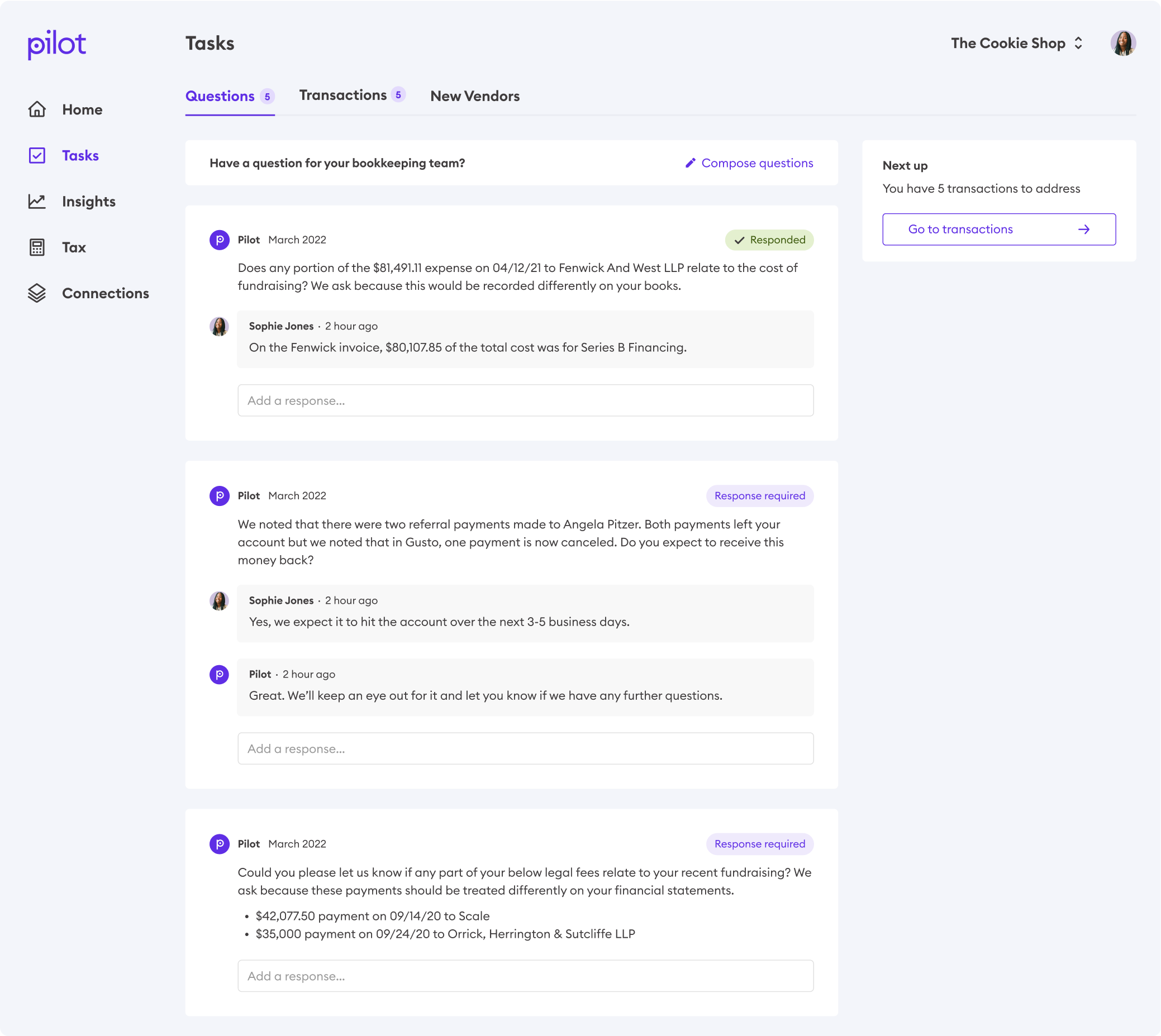The height and width of the screenshot is (1036, 1161).
Task: Click 'You have 5 transactions to address'
Action: [981, 188]
